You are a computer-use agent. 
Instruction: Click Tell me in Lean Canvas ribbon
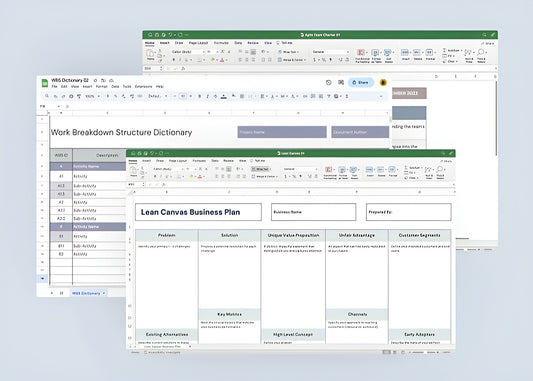pos(258,161)
